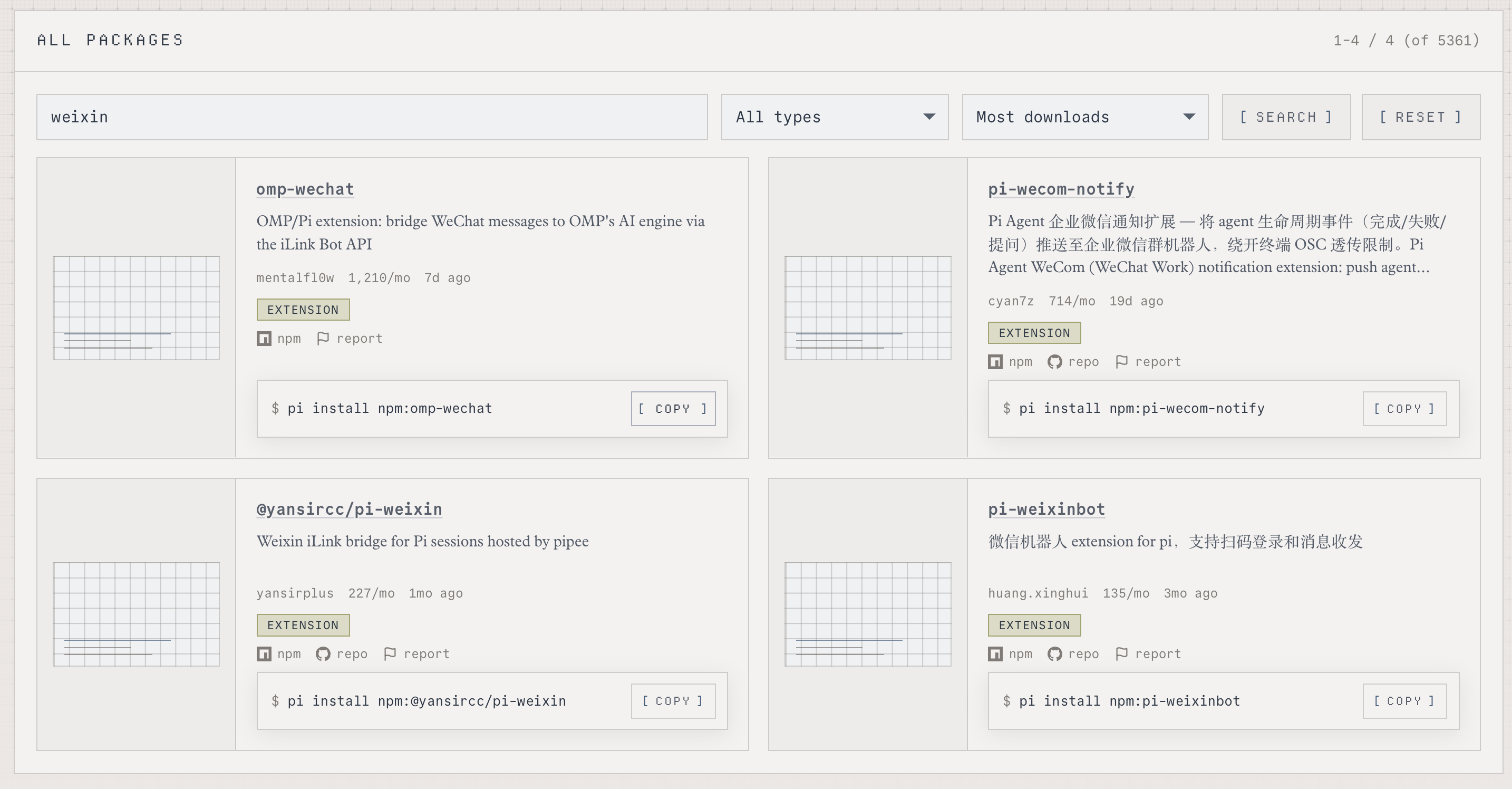Image resolution: width=1512 pixels, height=789 pixels.
Task: Click the ALL PACKAGES heading
Action: point(110,40)
